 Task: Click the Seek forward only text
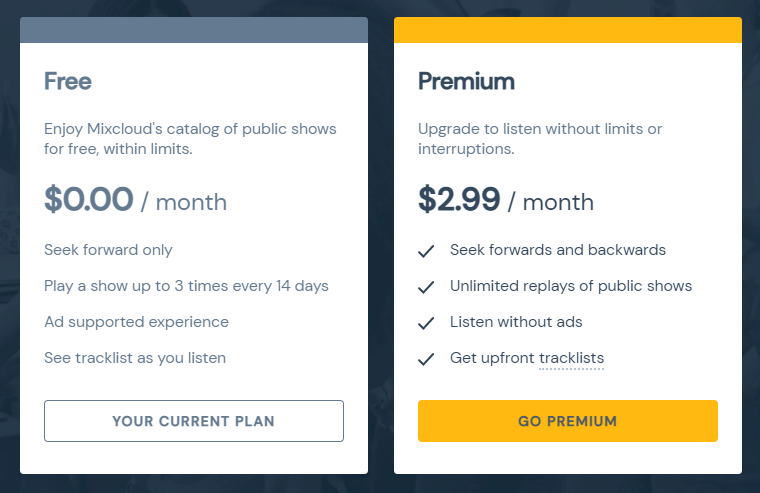tap(108, 250)
